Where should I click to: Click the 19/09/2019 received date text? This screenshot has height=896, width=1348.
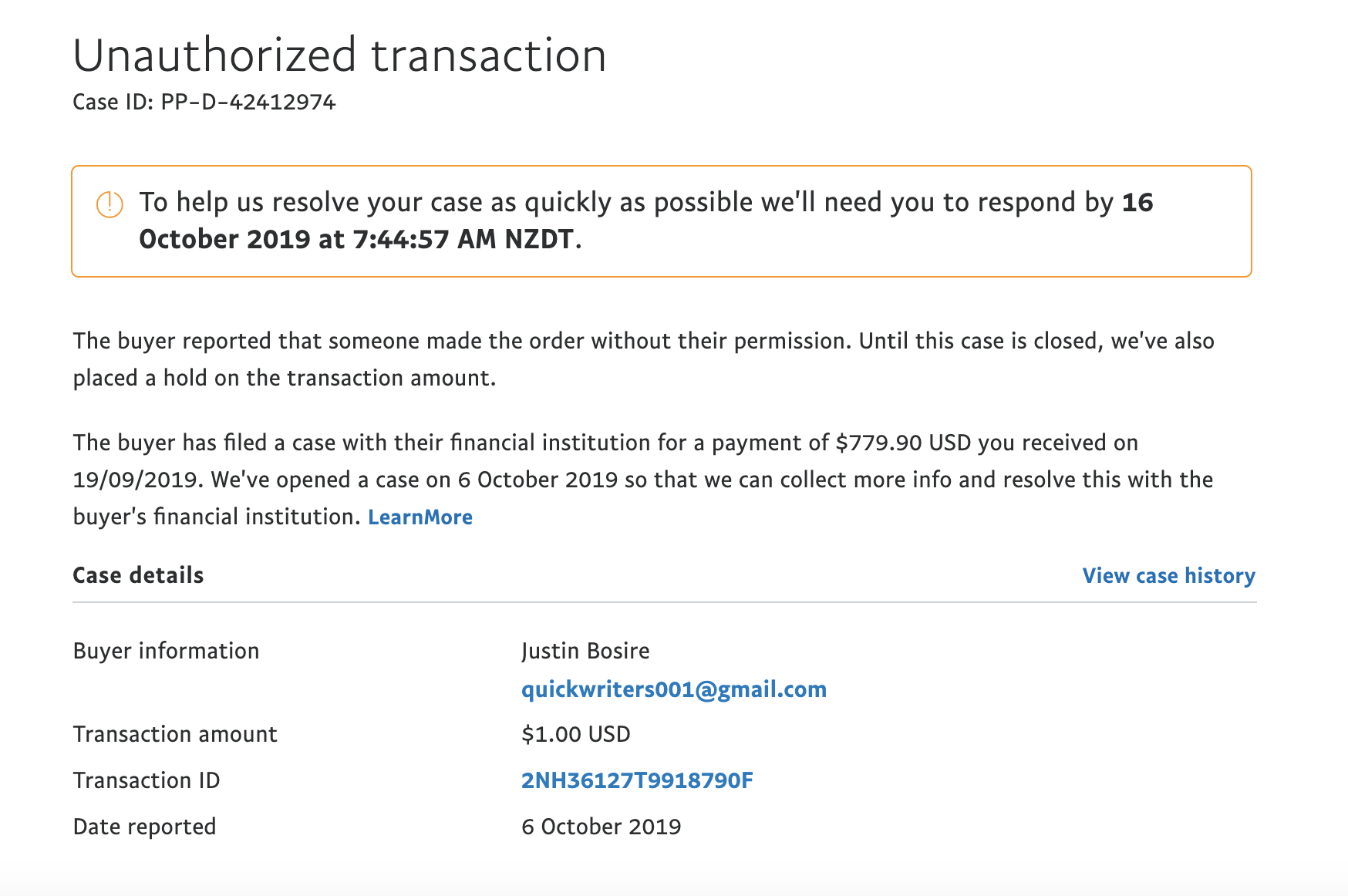tap(137, 480)
